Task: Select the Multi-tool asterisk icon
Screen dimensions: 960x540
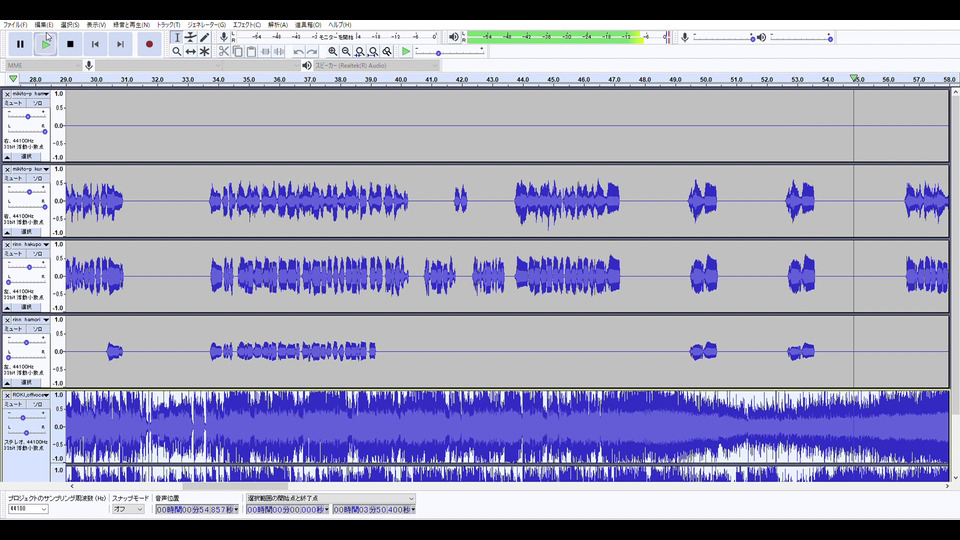Action: coord(204,51)
